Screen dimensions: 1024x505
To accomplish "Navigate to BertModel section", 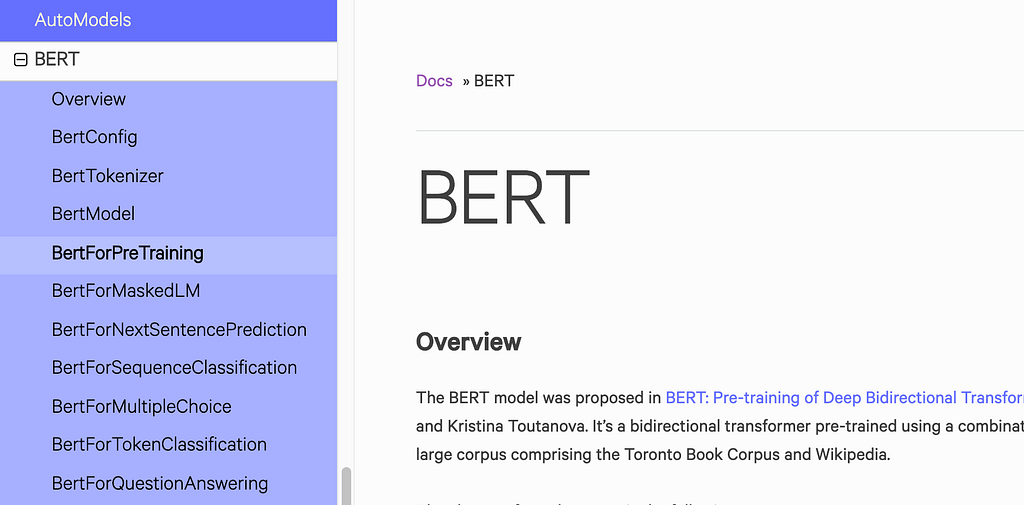I will [x=93, y=214].
